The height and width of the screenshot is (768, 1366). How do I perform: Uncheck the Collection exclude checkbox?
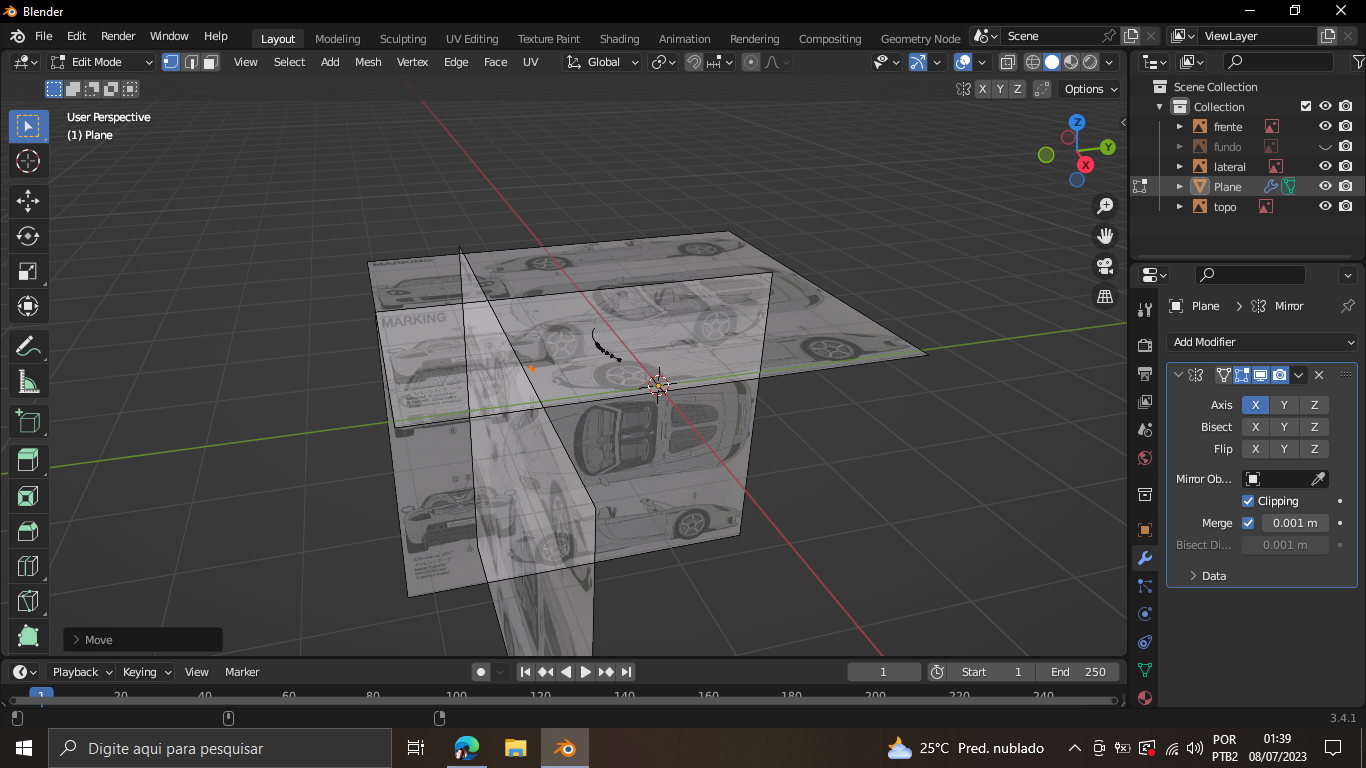point(1305,107)
